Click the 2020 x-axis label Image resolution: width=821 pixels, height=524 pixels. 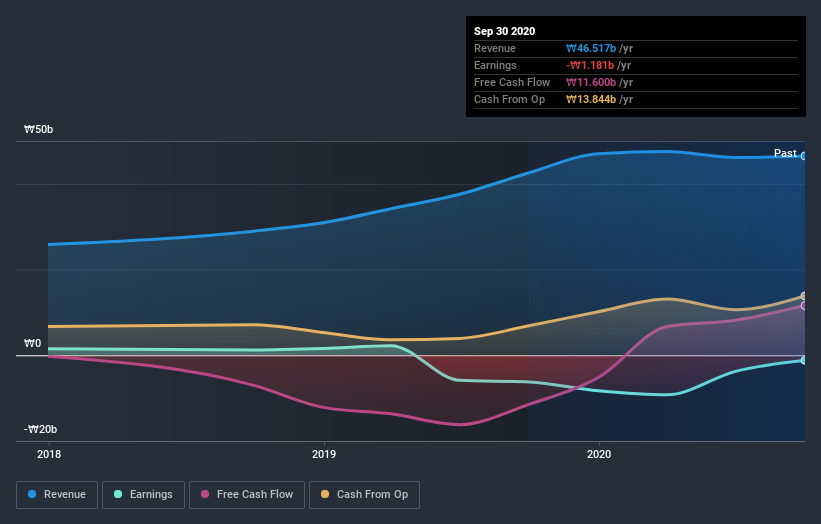[599, 454]
